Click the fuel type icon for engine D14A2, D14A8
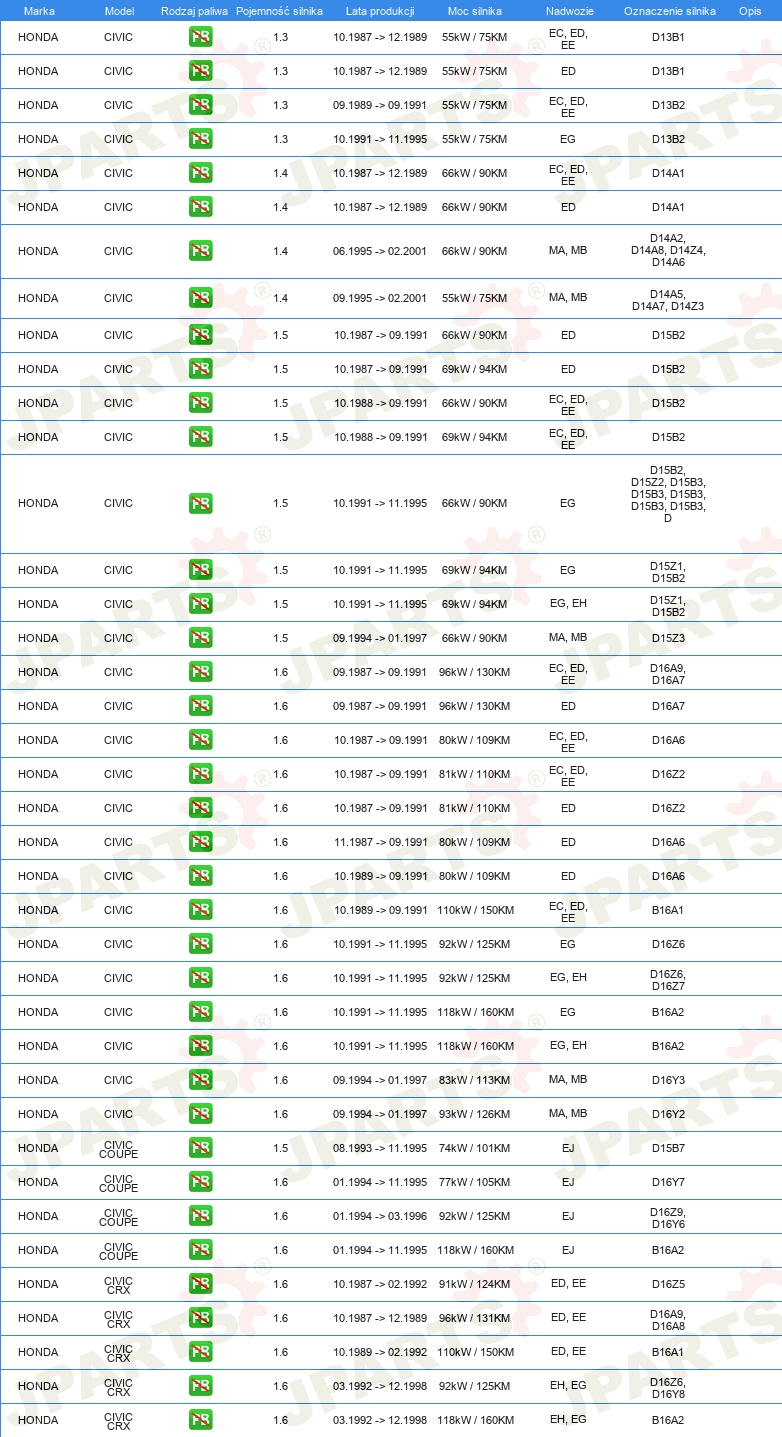 point(201,251)
